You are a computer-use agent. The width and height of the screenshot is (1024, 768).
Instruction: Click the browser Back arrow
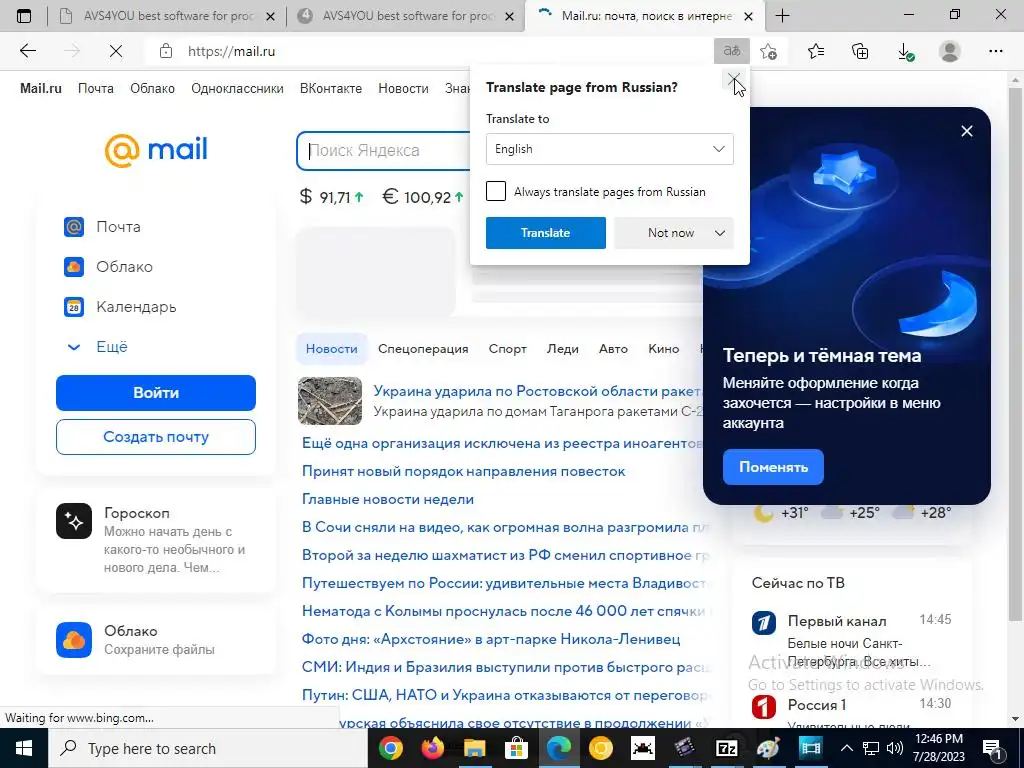27,51
